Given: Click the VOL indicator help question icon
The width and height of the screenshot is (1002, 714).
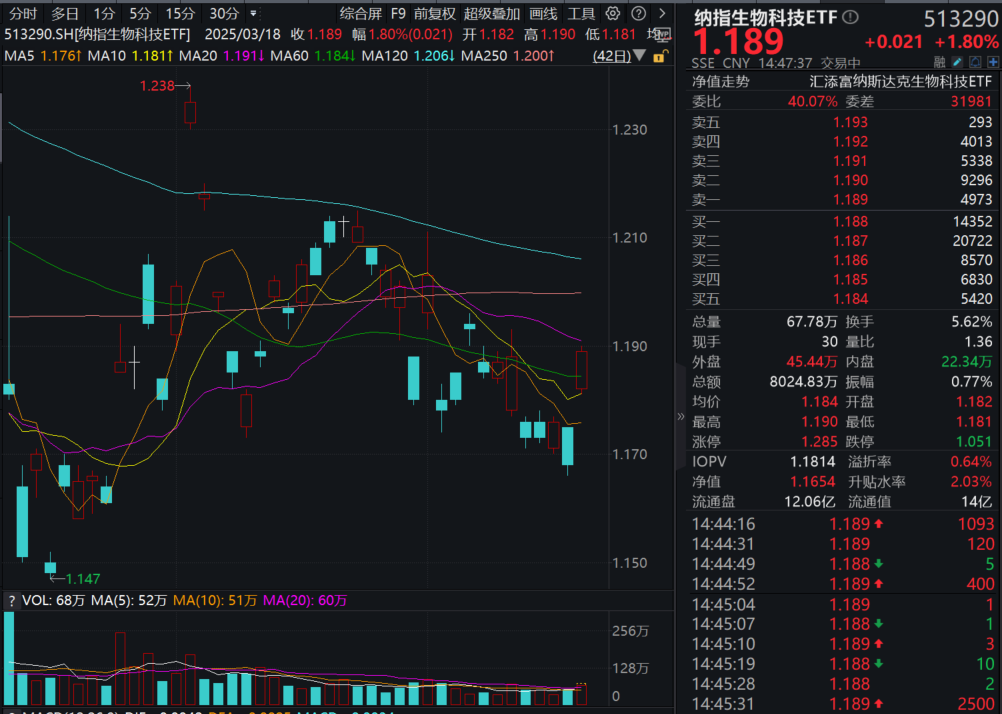Looking at the screenshot, I should point(10,601).
